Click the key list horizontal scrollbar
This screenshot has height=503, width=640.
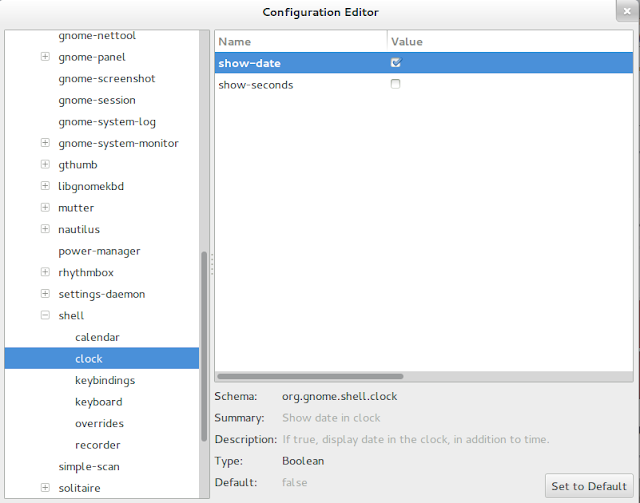pos(310,376)
